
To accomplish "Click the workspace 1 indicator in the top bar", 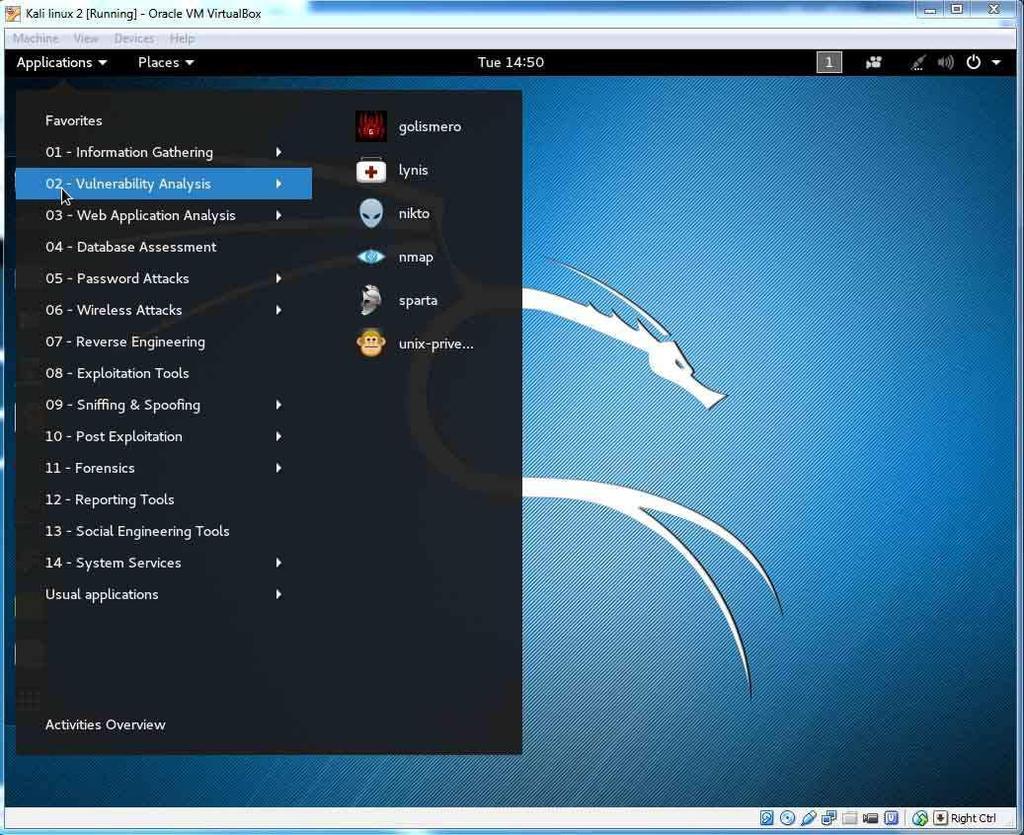I will 829,62.
